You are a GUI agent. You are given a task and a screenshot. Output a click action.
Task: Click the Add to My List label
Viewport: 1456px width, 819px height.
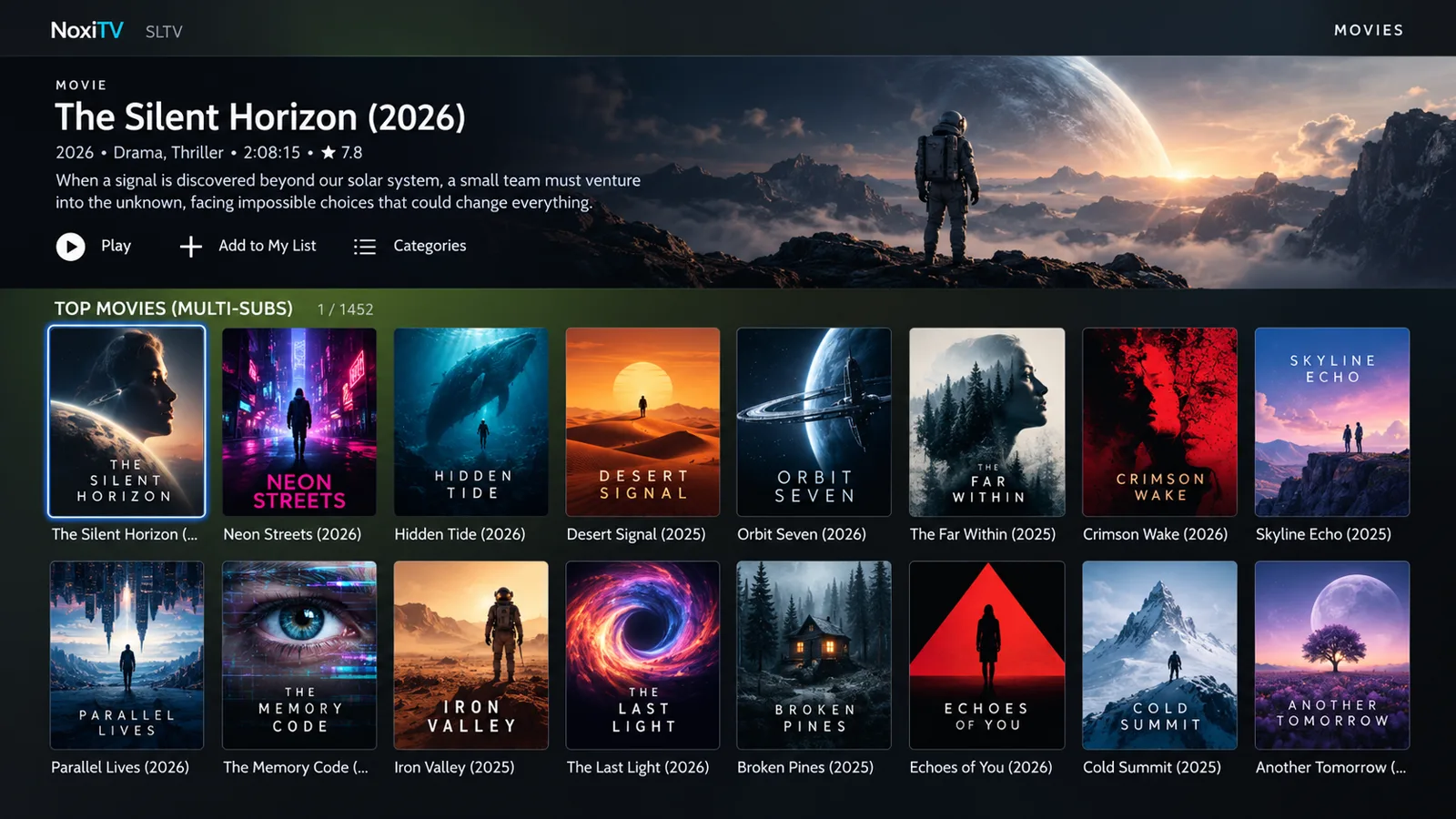tap(268, 246)
